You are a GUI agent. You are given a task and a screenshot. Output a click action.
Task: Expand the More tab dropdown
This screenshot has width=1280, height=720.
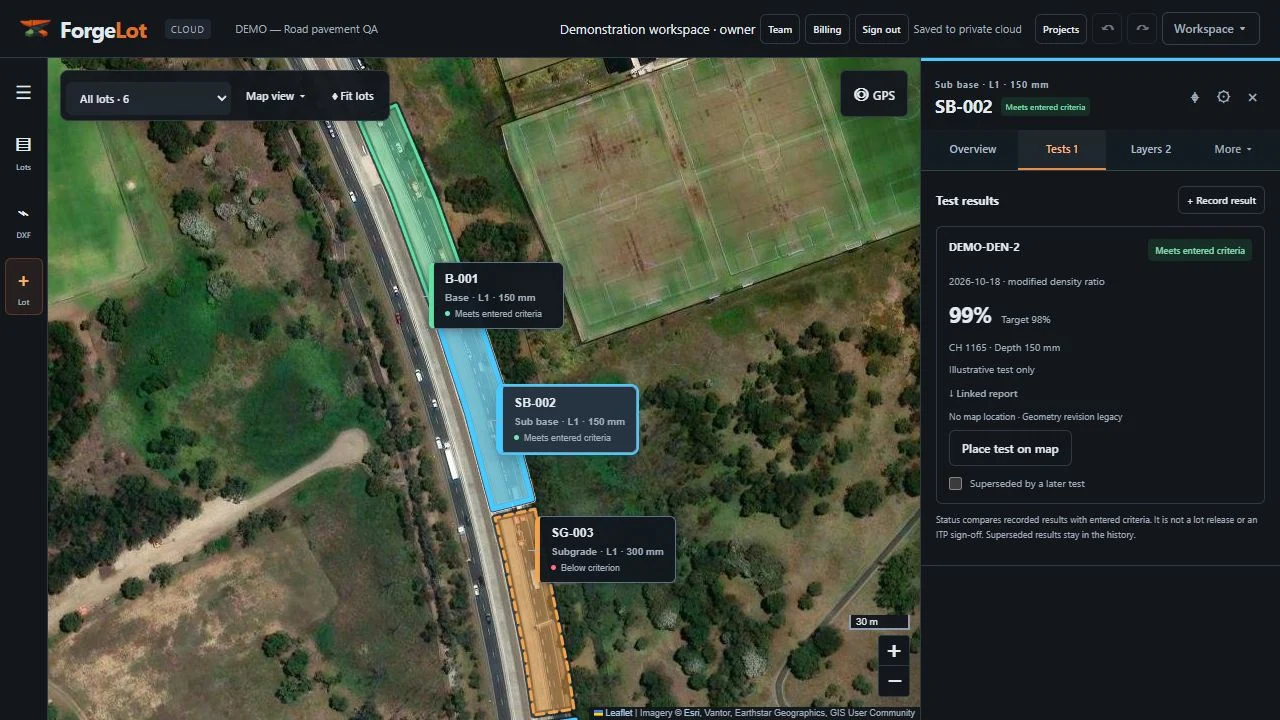(1233, 149)
